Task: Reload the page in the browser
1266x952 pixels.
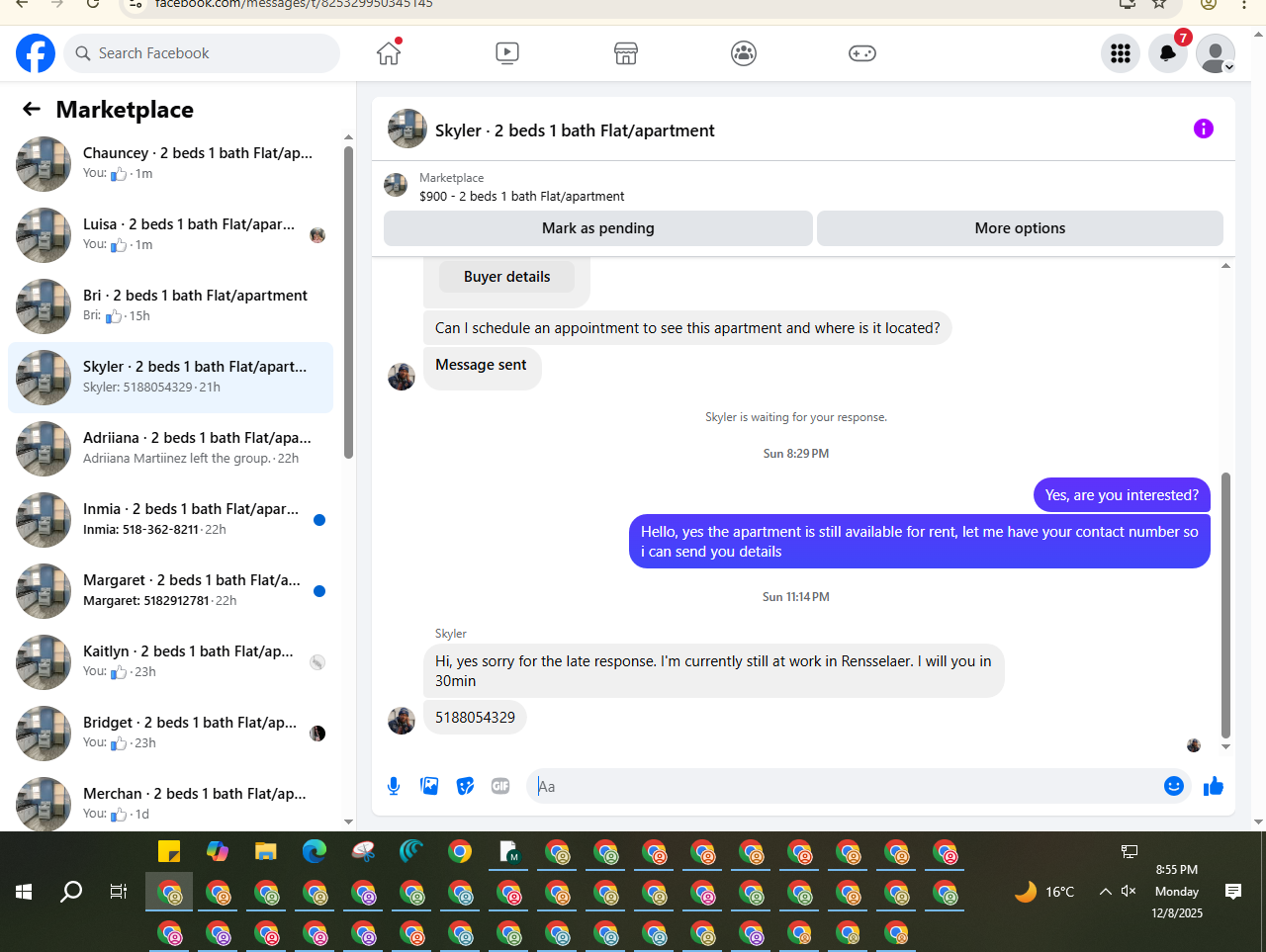Action: (x=93, y=4)
